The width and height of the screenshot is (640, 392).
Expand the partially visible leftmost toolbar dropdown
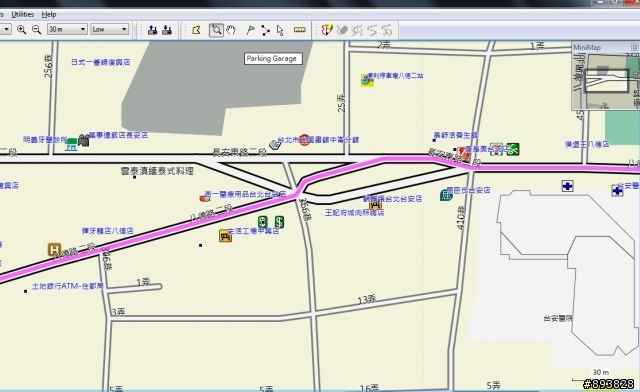point(6,29)
